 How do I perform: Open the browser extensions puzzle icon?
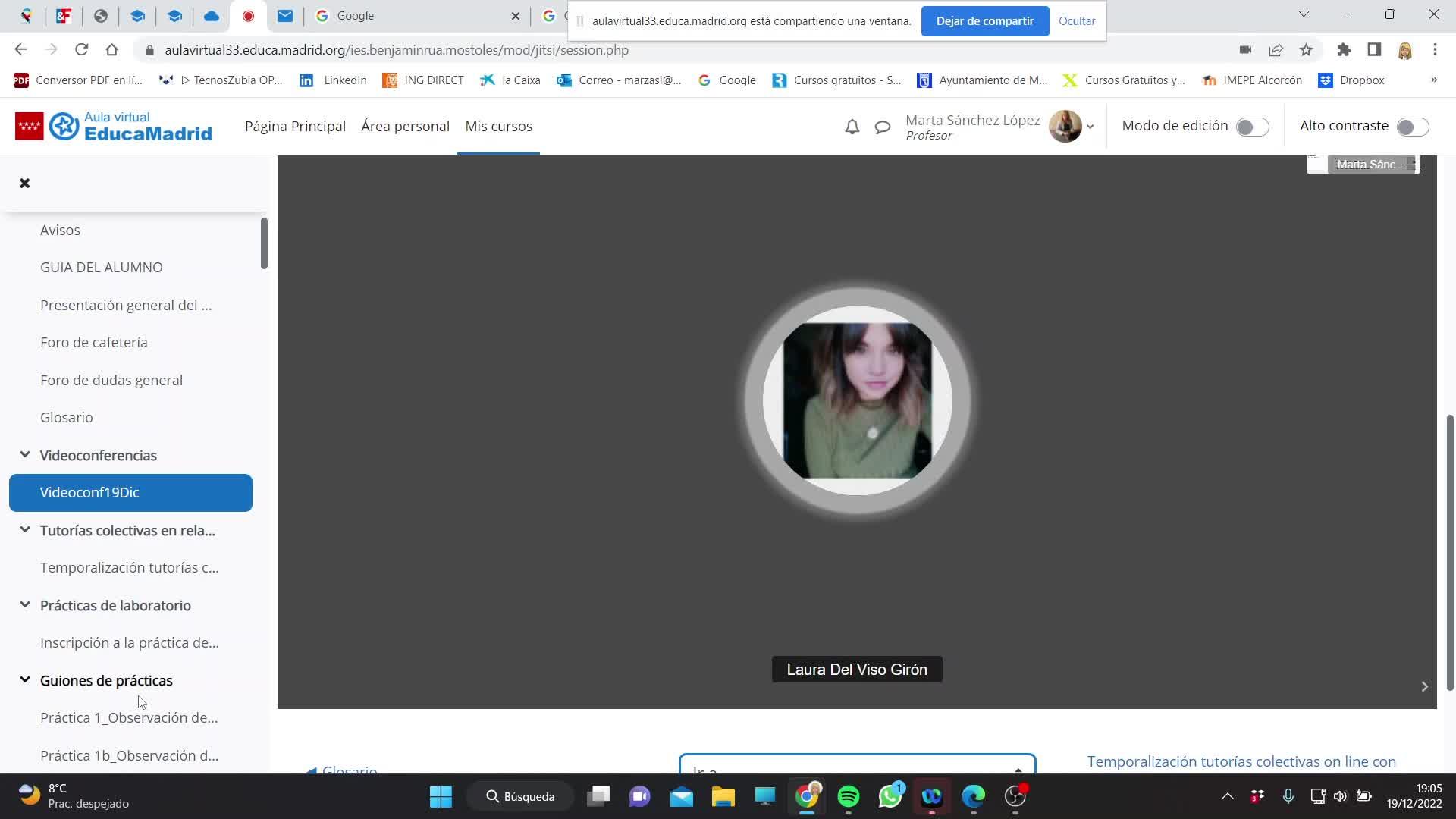pos(1344,50)
